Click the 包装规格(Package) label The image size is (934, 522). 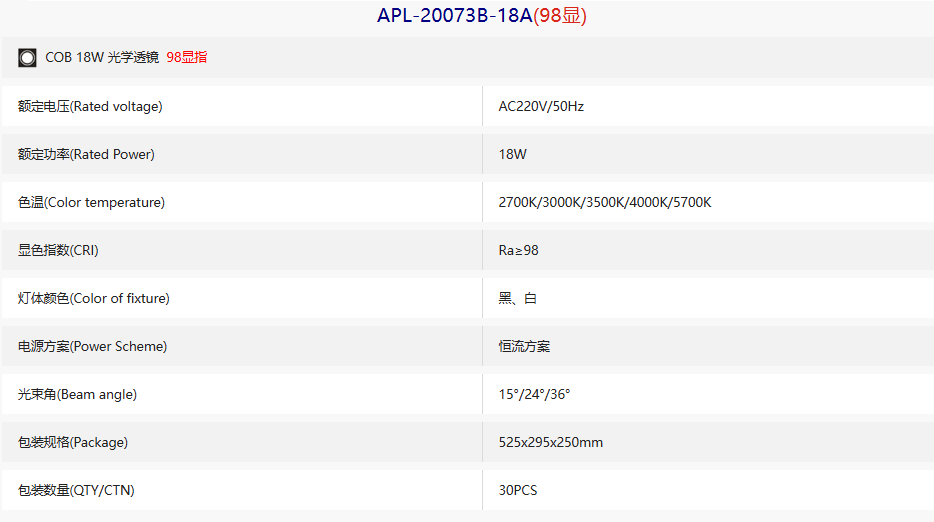click(73, 442)
